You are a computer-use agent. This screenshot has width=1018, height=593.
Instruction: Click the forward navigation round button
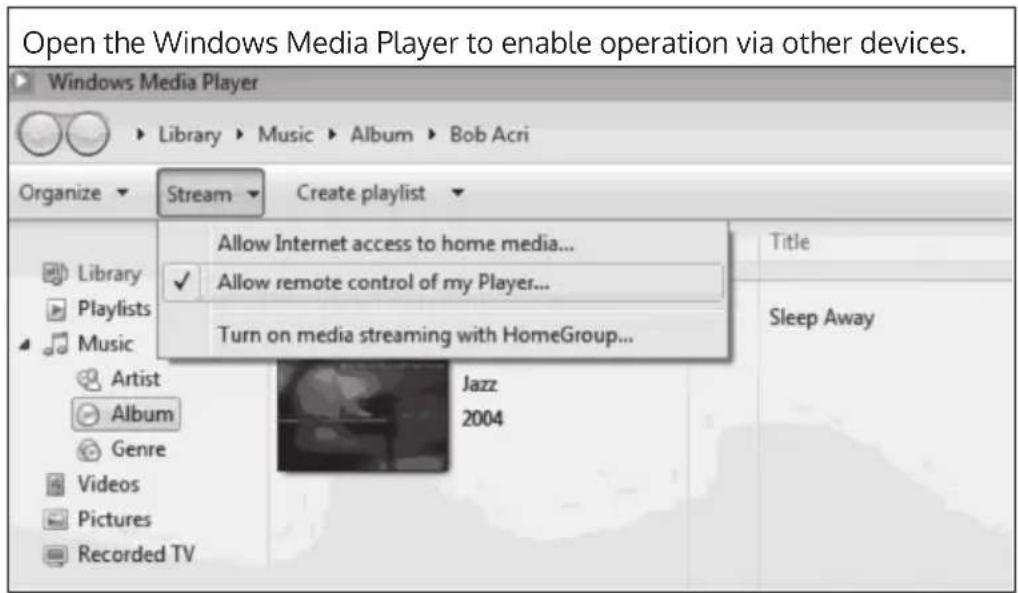88,134
